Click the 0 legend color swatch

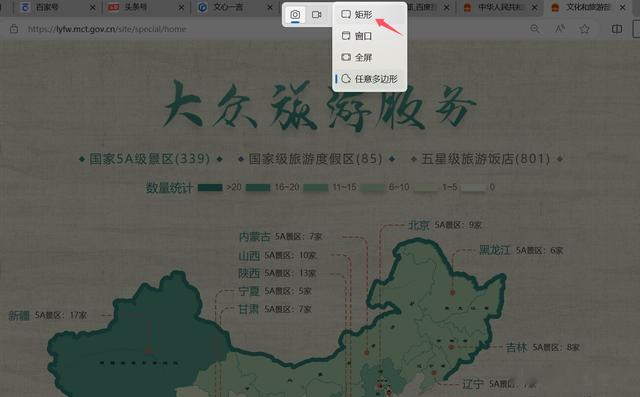click(473, 188)
